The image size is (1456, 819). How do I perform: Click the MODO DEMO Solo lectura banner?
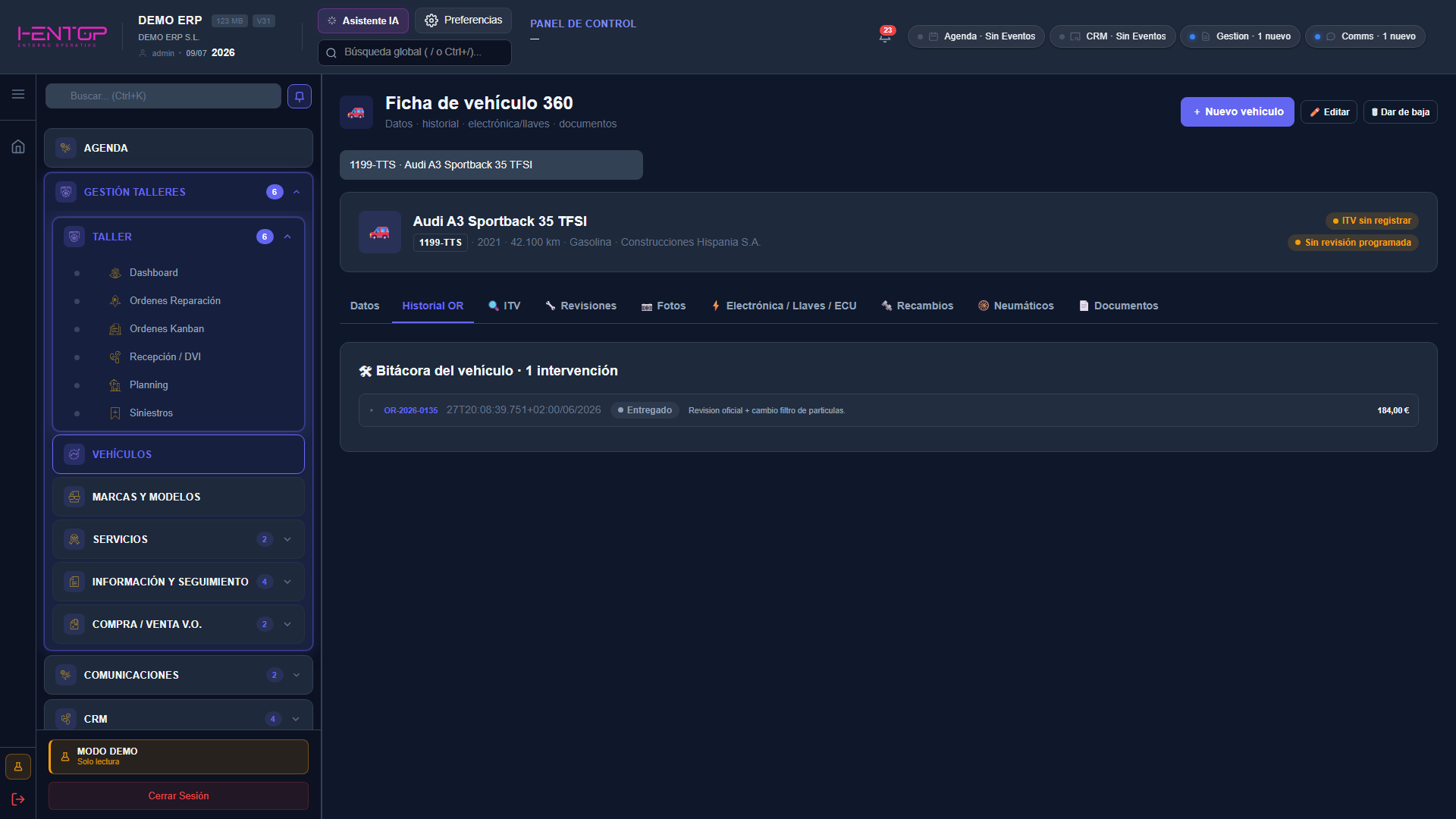tap(178, 757)
